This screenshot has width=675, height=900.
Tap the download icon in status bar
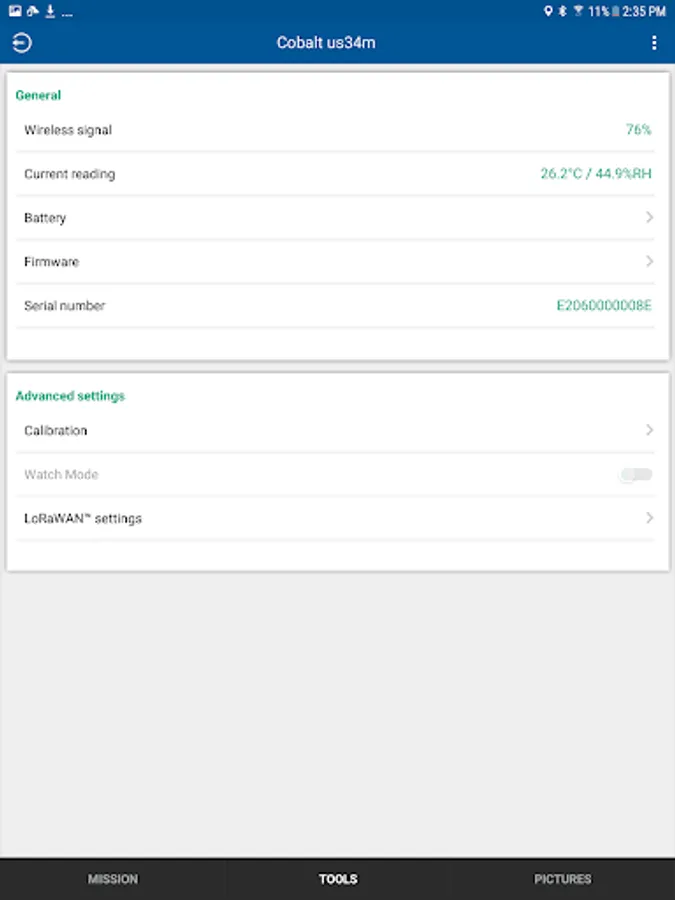point(49,11)
